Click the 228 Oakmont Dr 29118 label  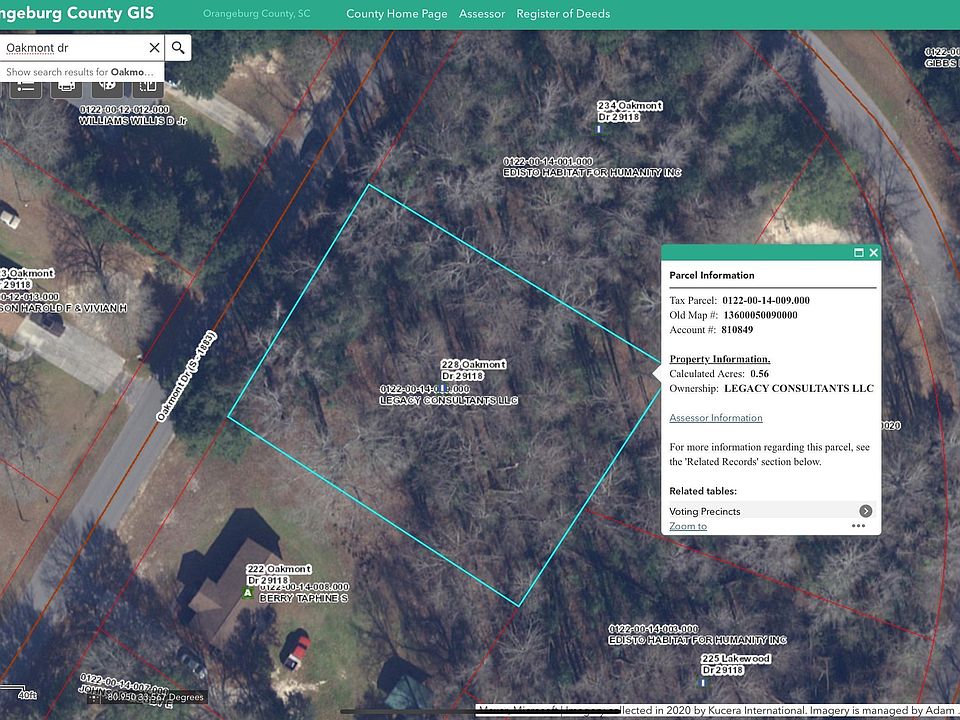[x=473, y=370]
